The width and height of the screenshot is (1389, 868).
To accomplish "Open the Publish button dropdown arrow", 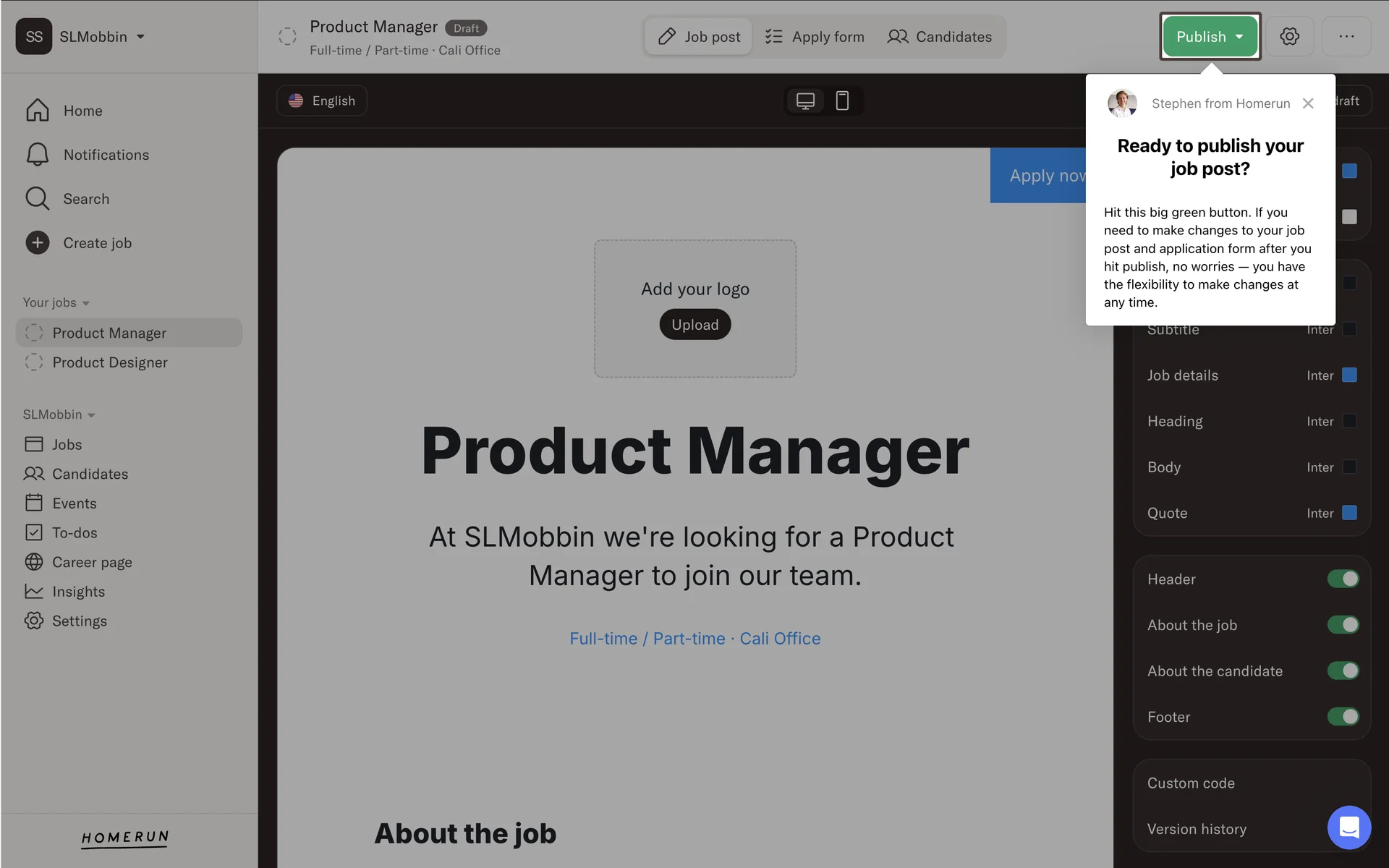I will click(1239, 37).
